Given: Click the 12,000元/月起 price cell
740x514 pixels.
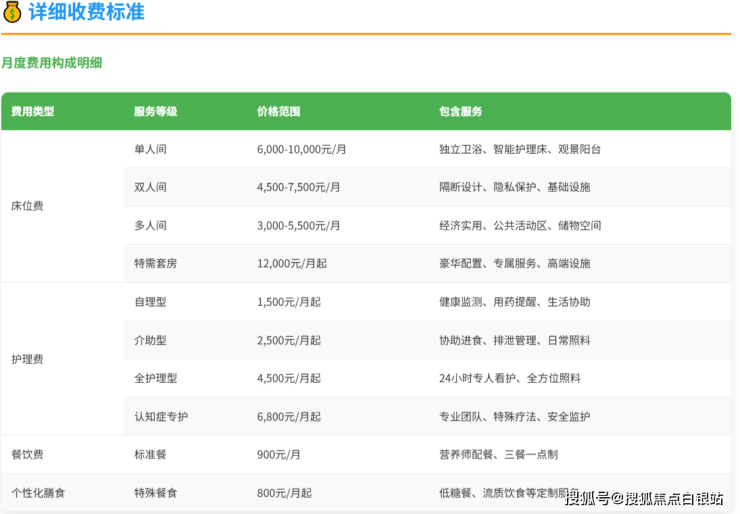Looking at the screenshot, I should click(293, 264).
